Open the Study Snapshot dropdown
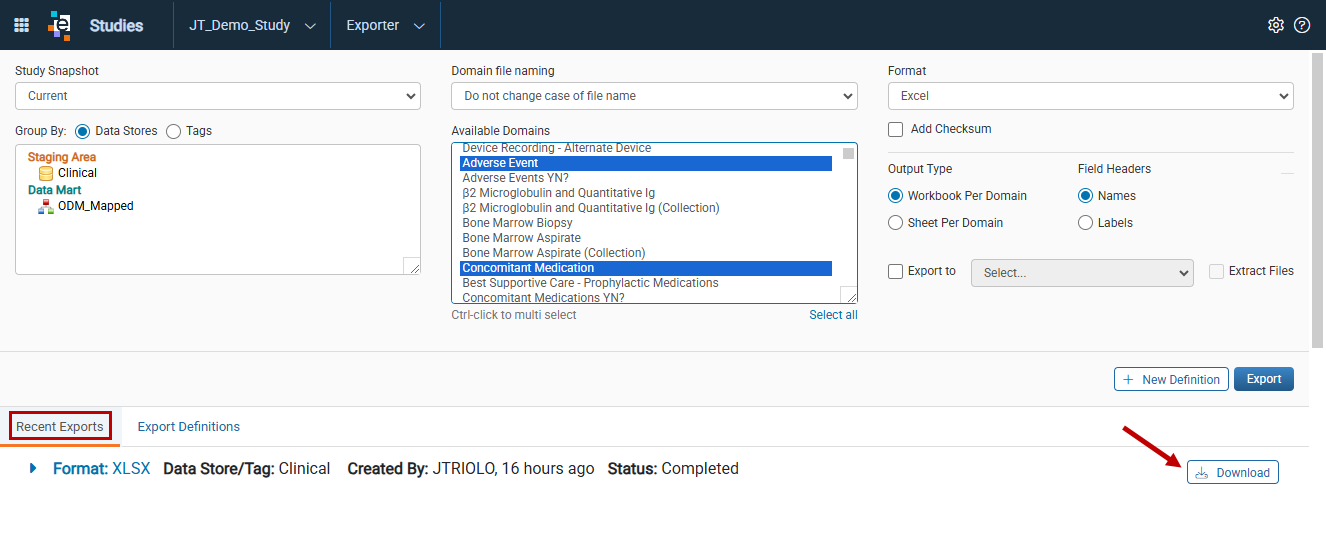1326x543 pixels. 218,96
